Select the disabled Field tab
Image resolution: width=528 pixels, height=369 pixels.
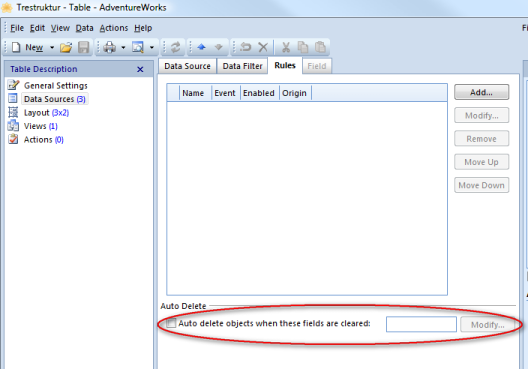click(x=317, y=66)
